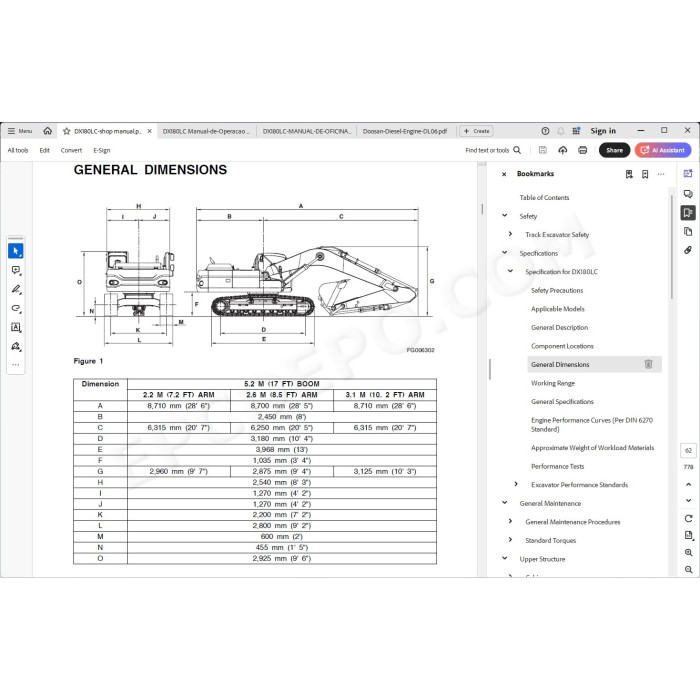
Task: Expand Excavator Performance Standards bookmark
Action: (x=516, y=484)
